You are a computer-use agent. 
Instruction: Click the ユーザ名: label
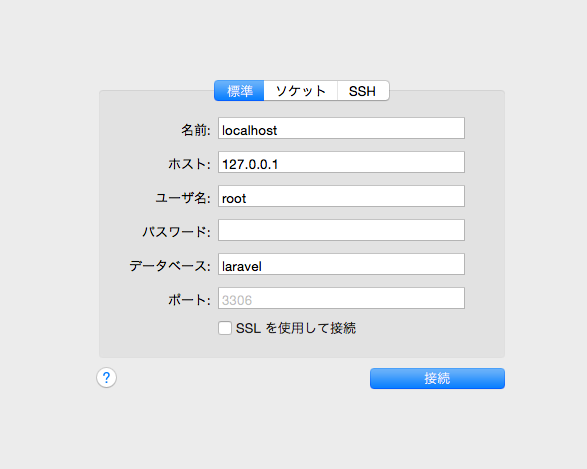183,198
